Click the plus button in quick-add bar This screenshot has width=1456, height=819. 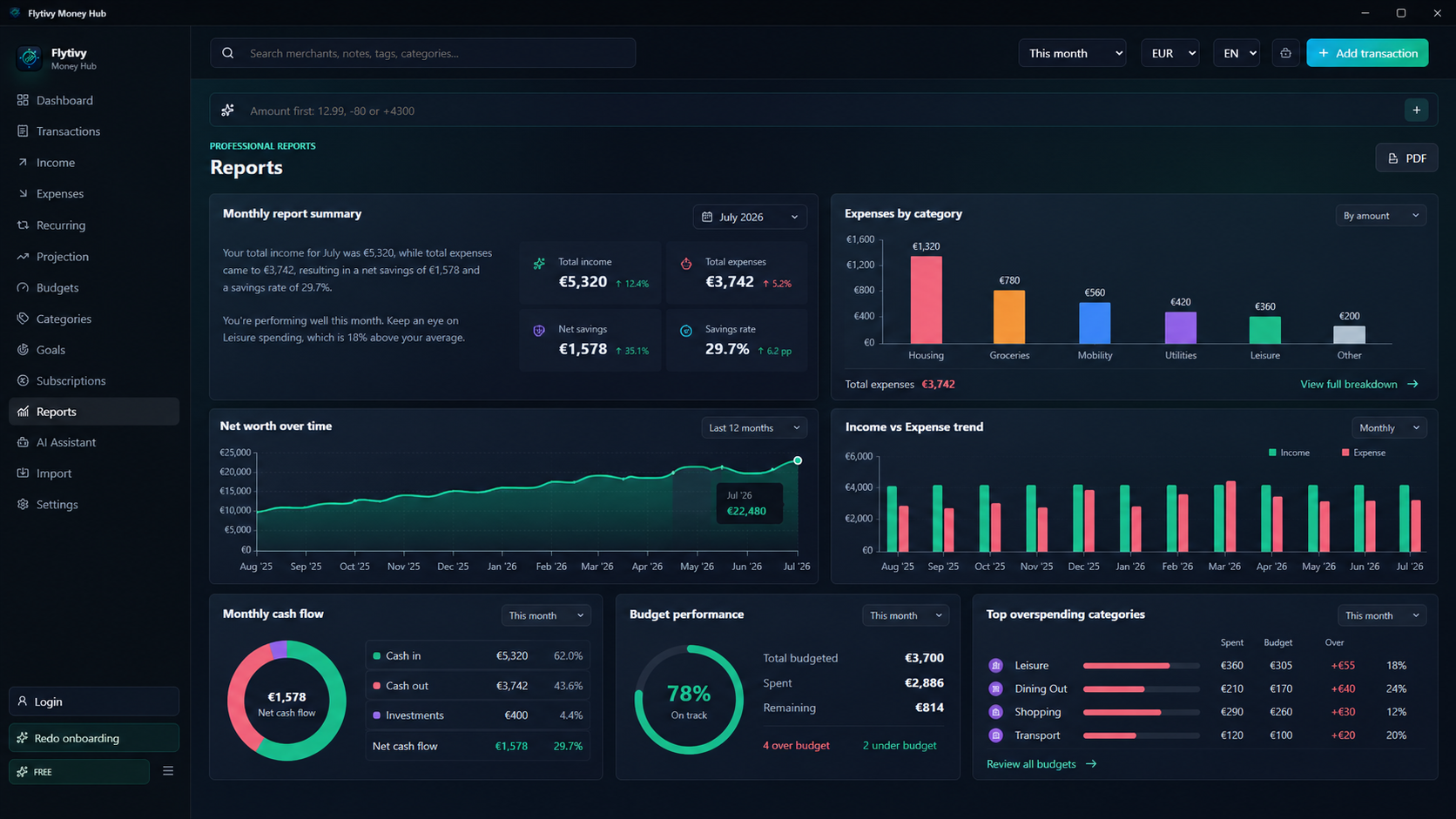pyautogui.click(x=1417, y=111)
